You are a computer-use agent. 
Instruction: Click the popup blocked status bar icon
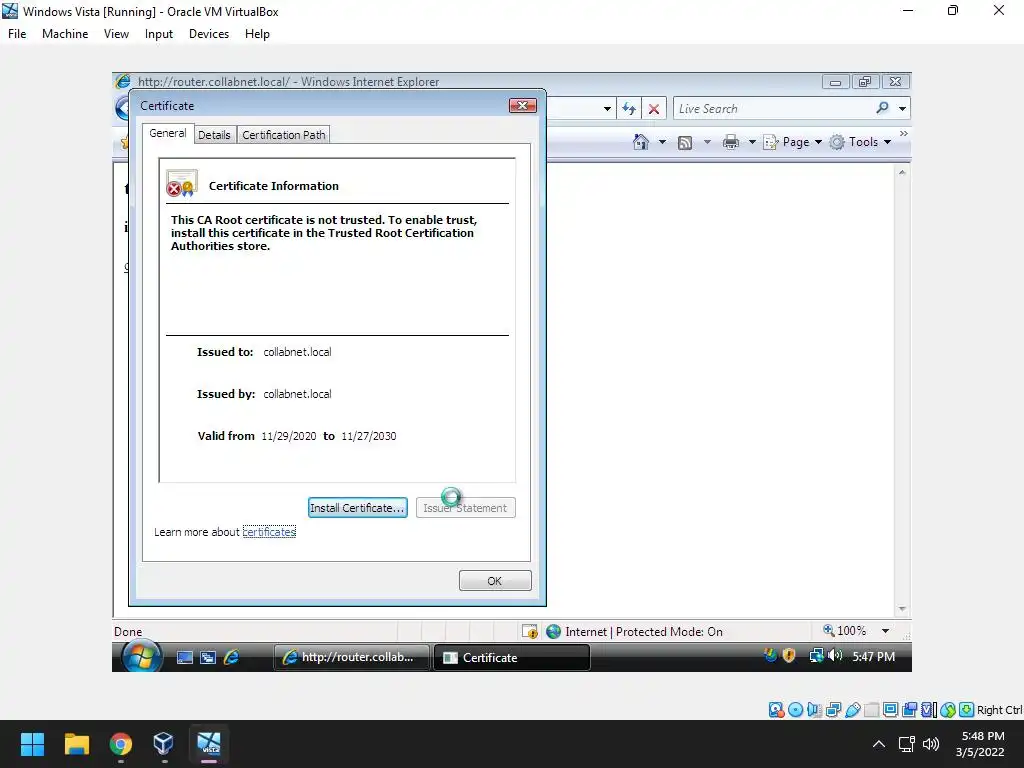tap(530, 632)
